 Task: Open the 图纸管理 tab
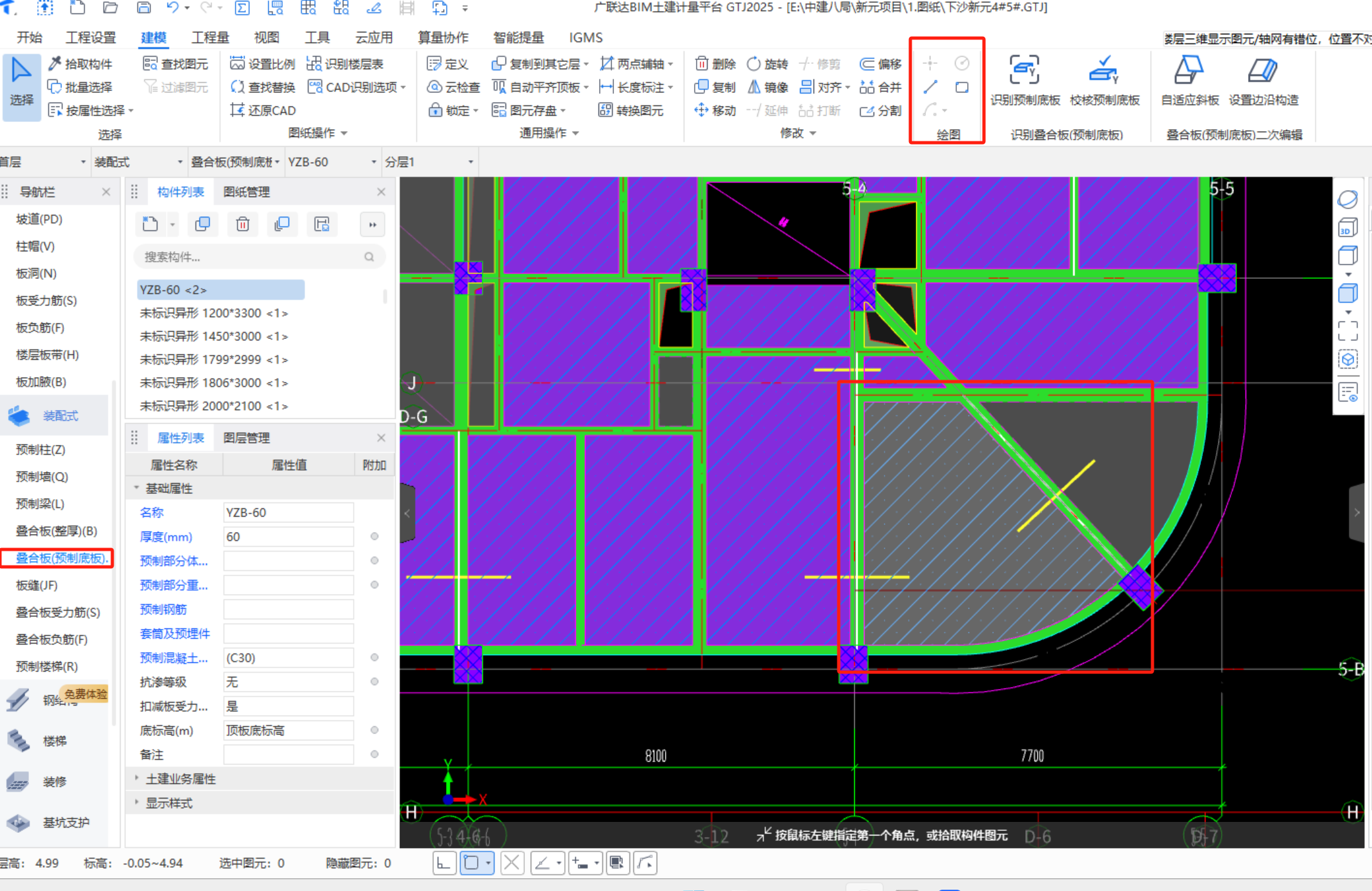[246, 192]
